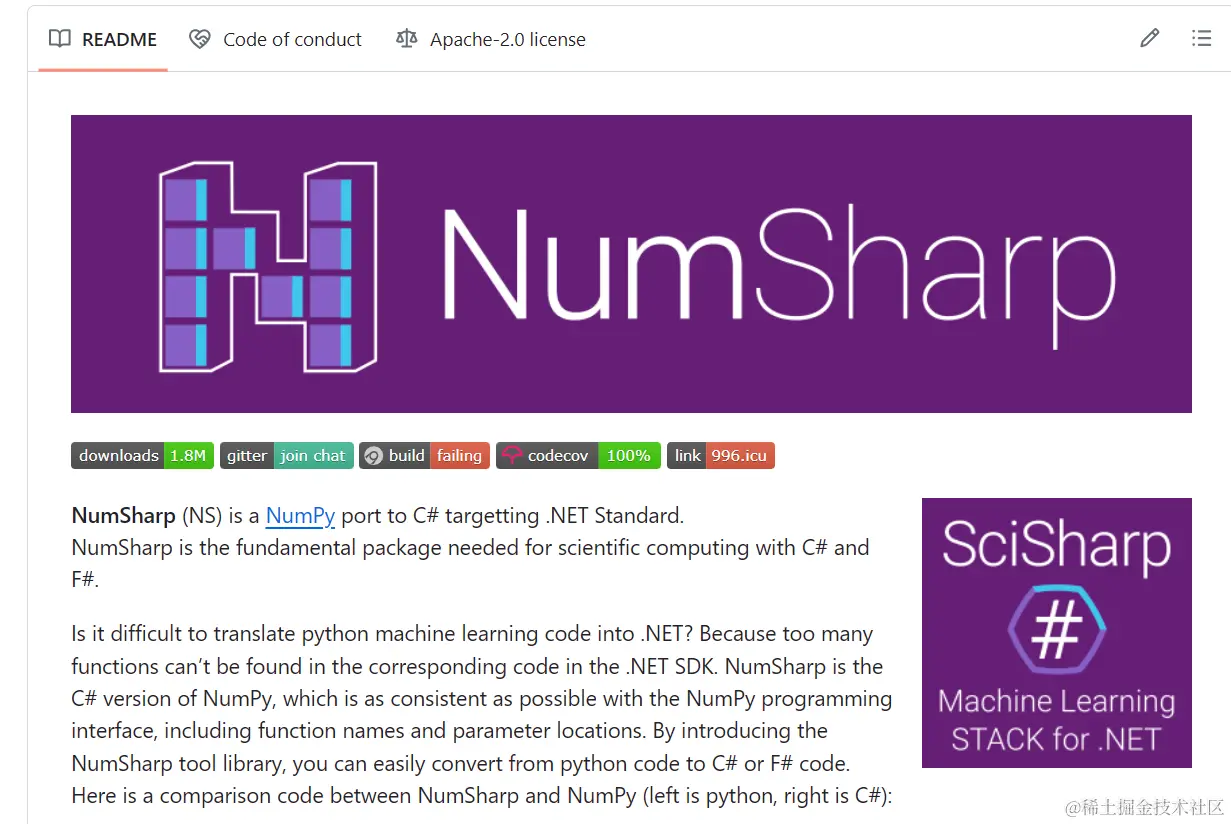The width and height of the screenshot is (1231, 824).
Task: Open the Apache-2.0 license tab
Action: 490,40
